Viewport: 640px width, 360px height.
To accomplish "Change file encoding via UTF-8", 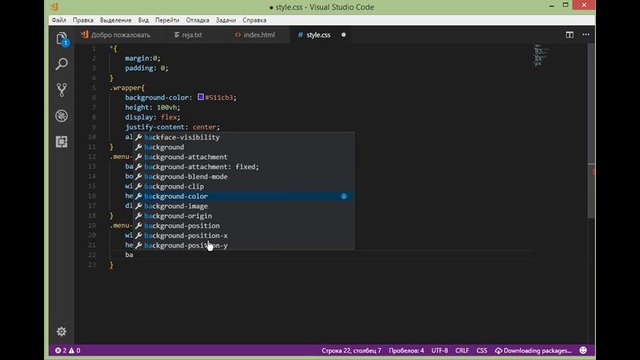I will pos(440,350).
